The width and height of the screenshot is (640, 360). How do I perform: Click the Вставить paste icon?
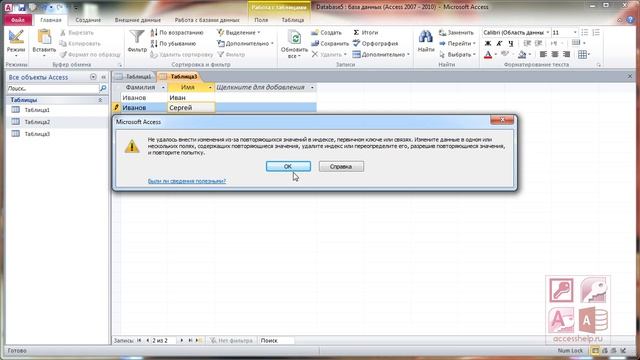coord(44,38)
